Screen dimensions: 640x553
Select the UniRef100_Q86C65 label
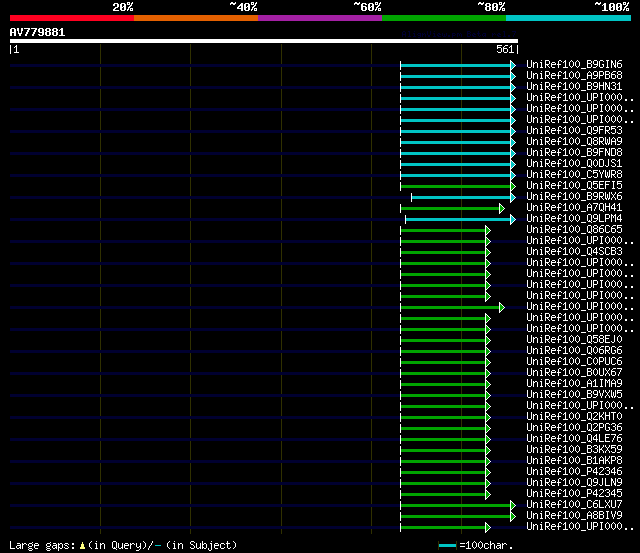coord(574,229)
